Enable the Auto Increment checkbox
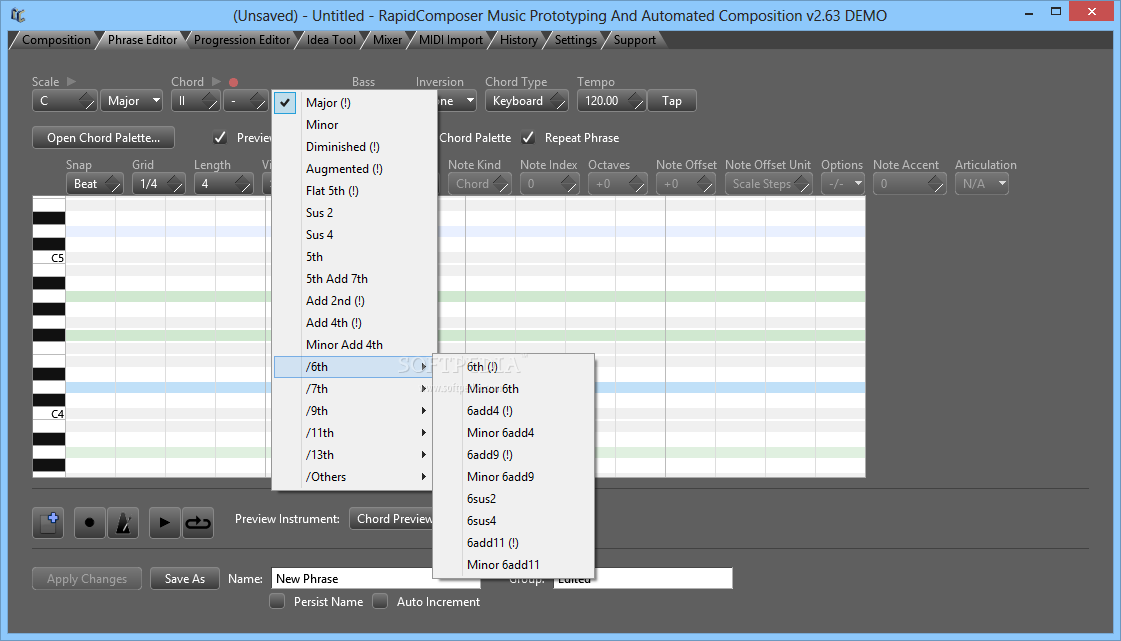This screenshot has height=641, width=1121. [x=380, y=601]
